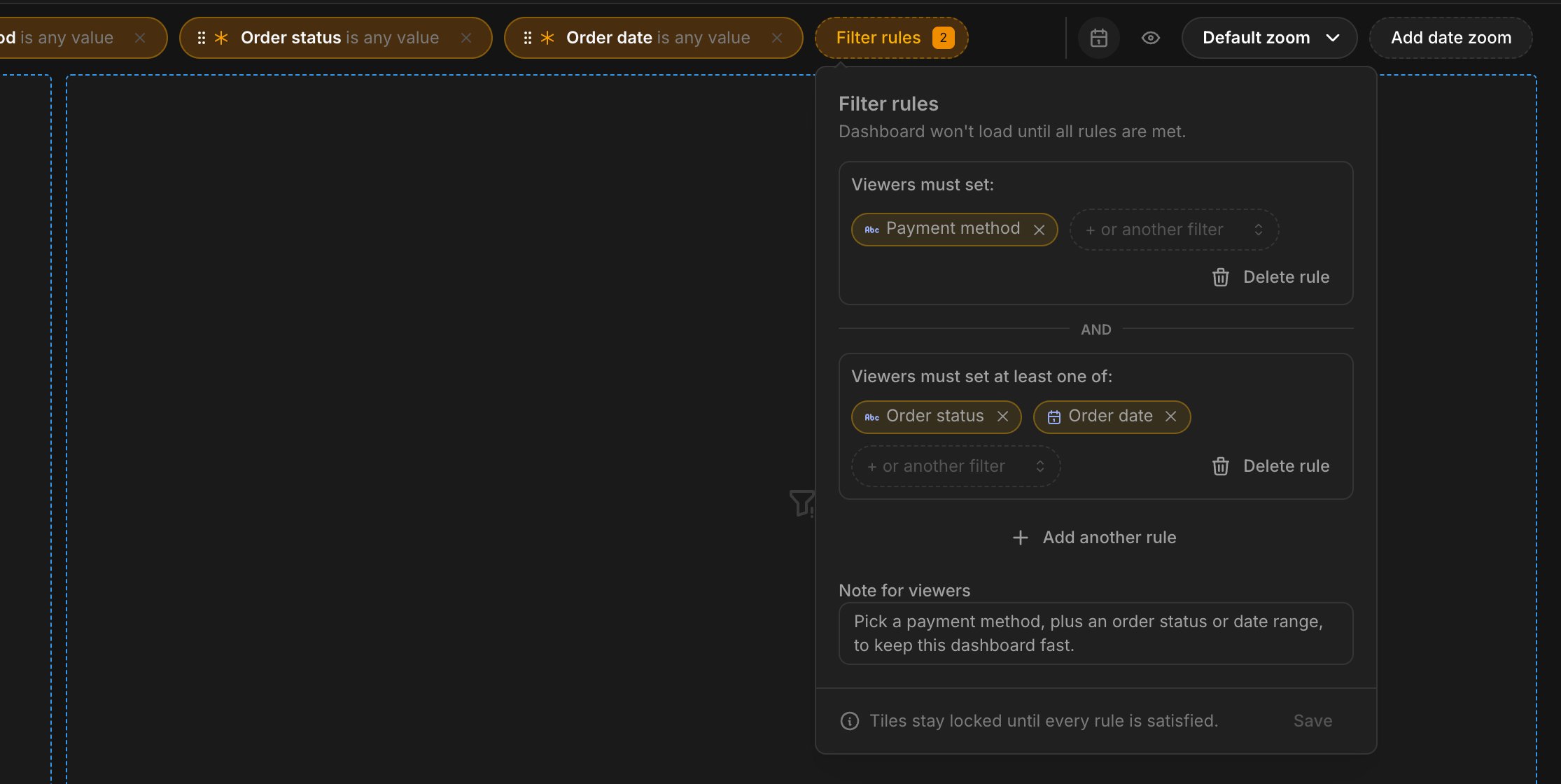Image resolution: width=1561 pixels, height=784 pixels.
Task: Click Add another rule
Action: [x=1095, y=538]
